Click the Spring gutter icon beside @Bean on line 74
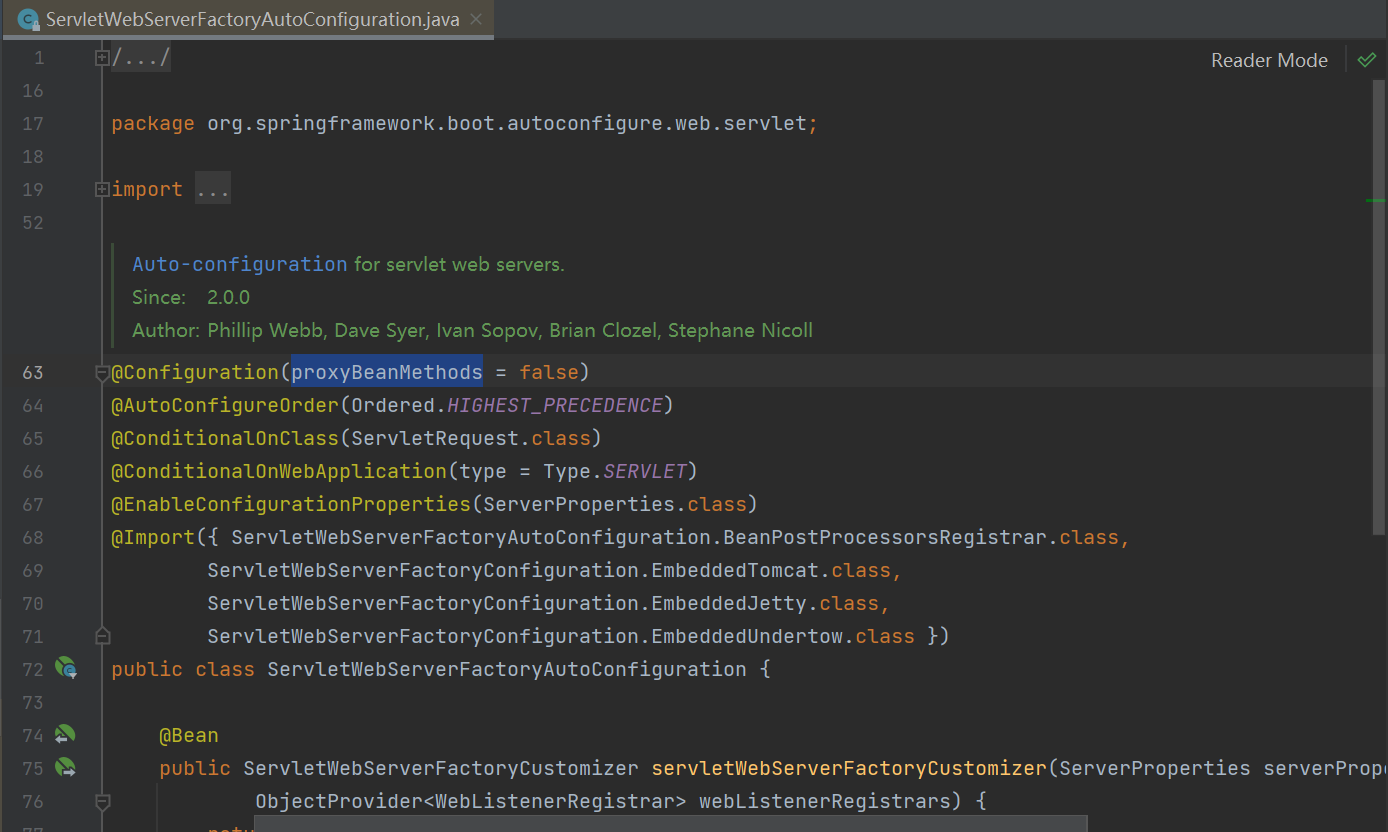The height and width of the screenshot is (832, 1388). pyautogui.click(x=66, y=735)
